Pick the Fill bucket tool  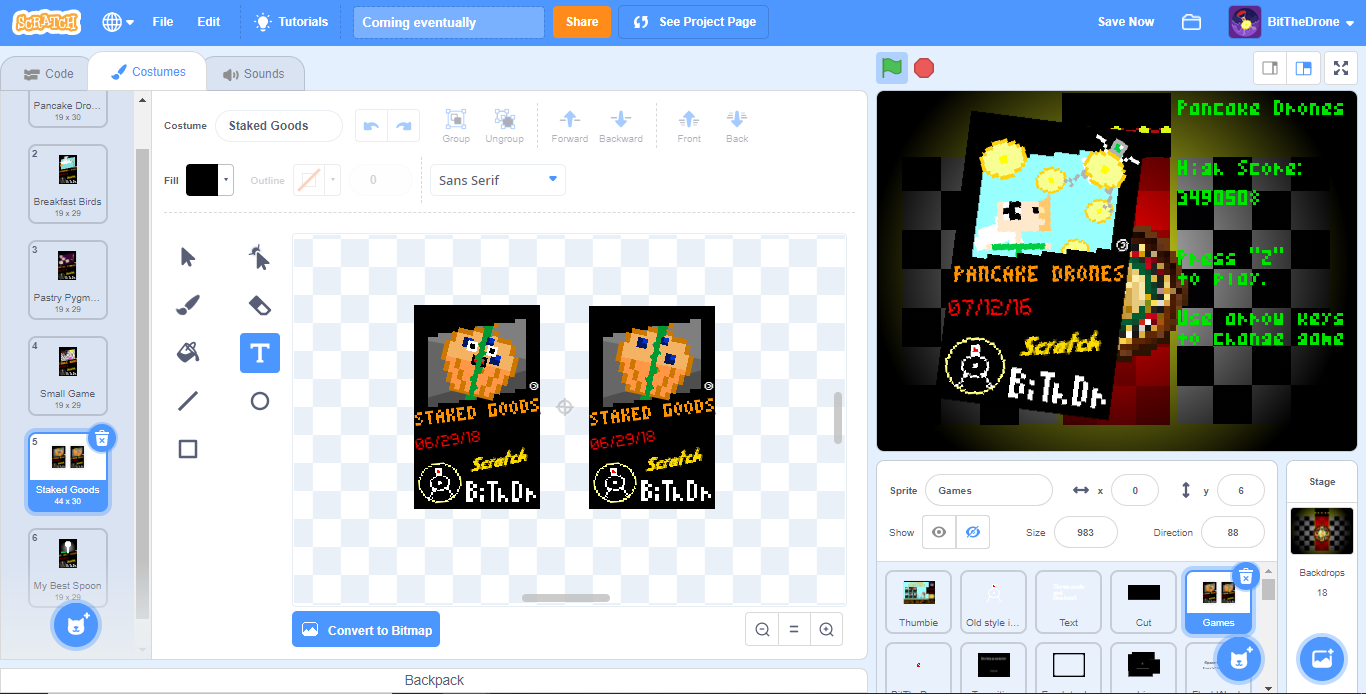point(187,353)
